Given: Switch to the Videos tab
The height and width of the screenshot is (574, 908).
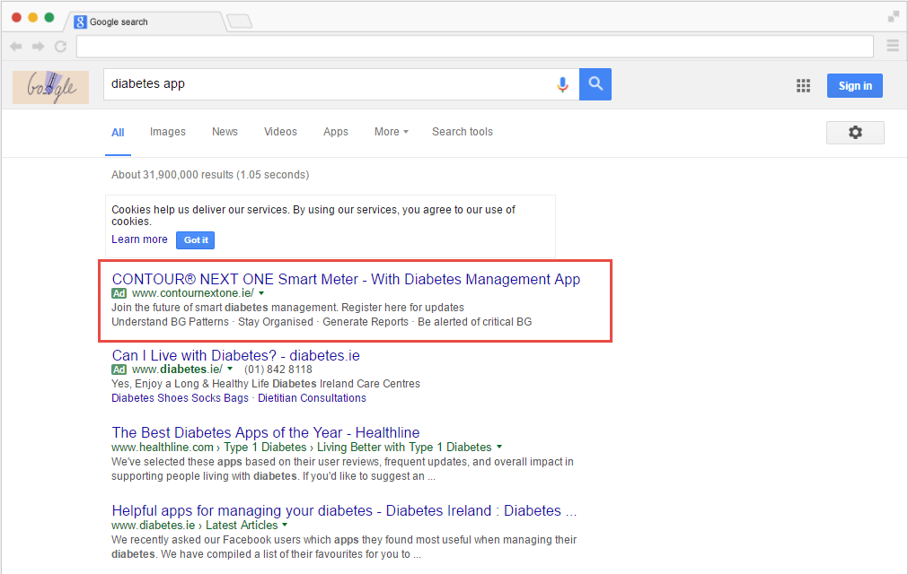Looking at the screenshot, I should point(280,132).
